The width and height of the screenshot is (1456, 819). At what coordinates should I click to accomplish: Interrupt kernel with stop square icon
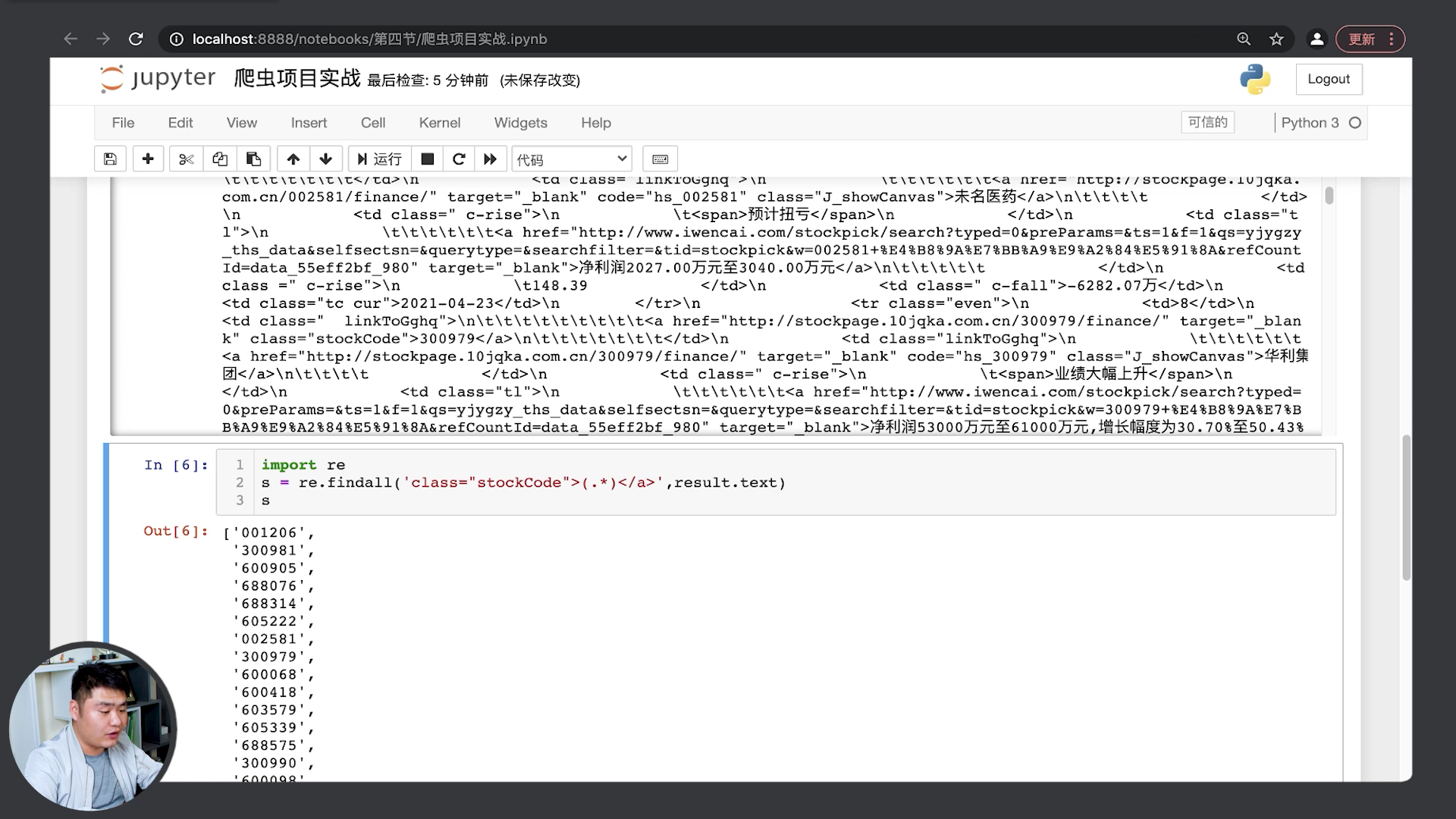pos(428,159)
